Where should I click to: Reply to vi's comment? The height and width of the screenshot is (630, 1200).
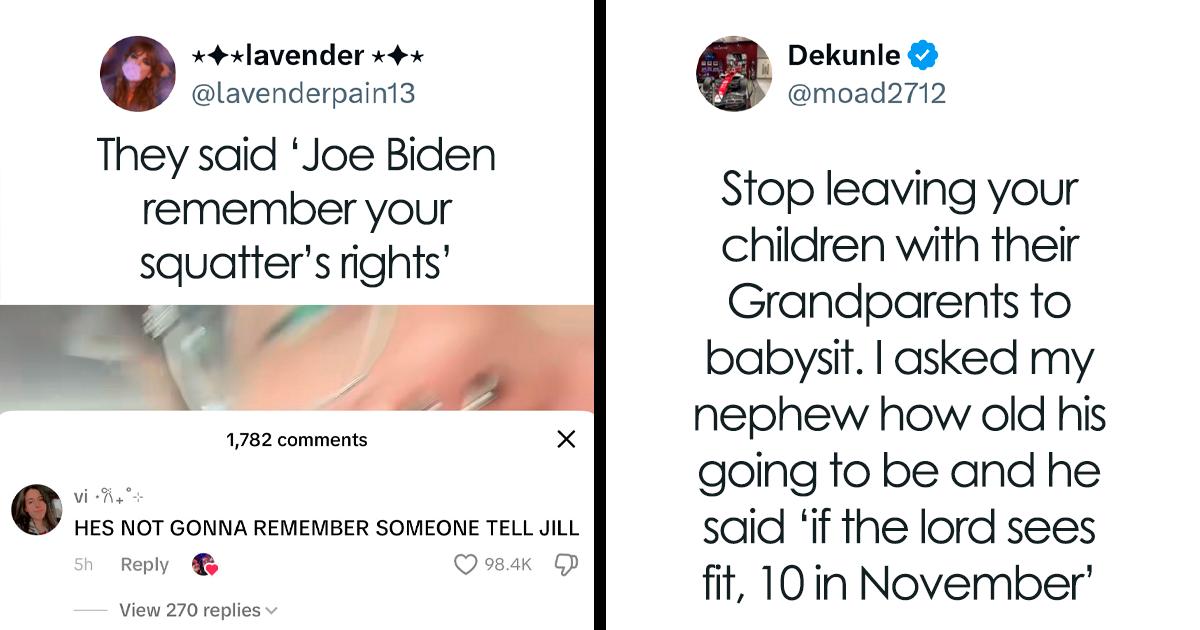click(x=145, y=565)
